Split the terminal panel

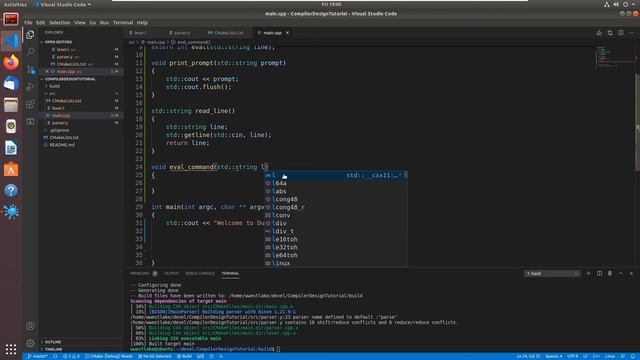click(x=599, y=273)
